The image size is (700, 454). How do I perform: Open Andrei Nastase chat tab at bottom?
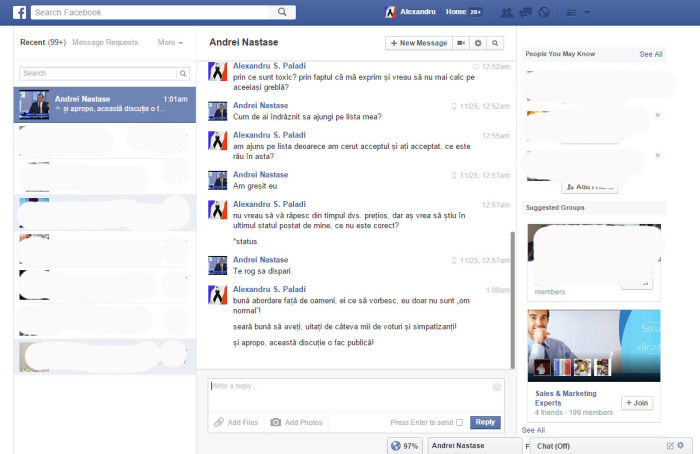pyautogui.click(x=475, y=446)
